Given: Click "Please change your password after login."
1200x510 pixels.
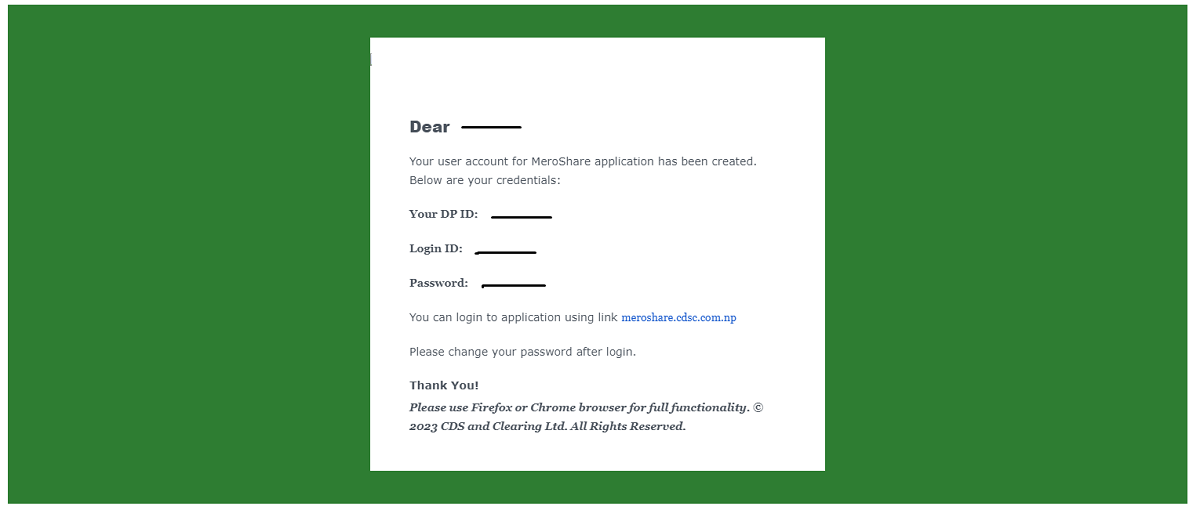Looking at the screenshot, I should coord(523,352).
